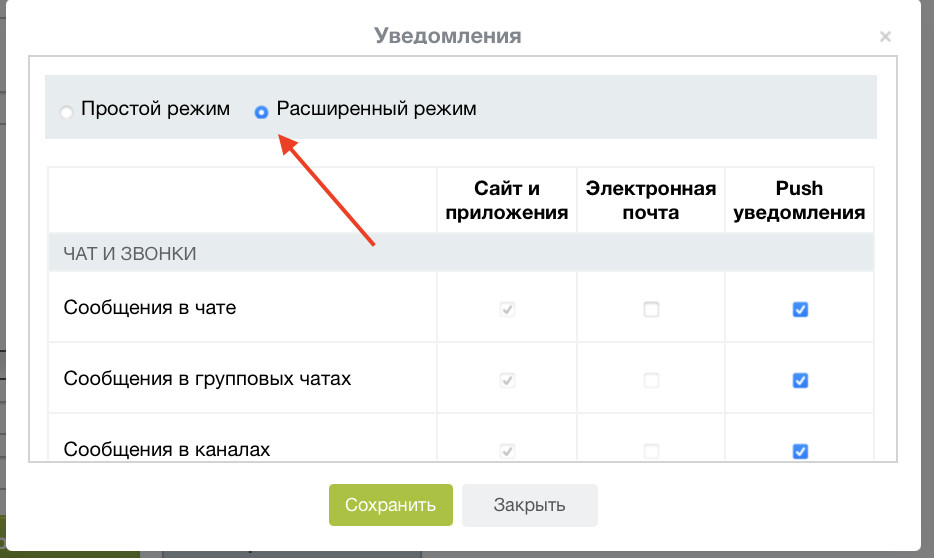
Task: Disable Push for Сообщения в групповых чатах
Action: tap(800, 380)
